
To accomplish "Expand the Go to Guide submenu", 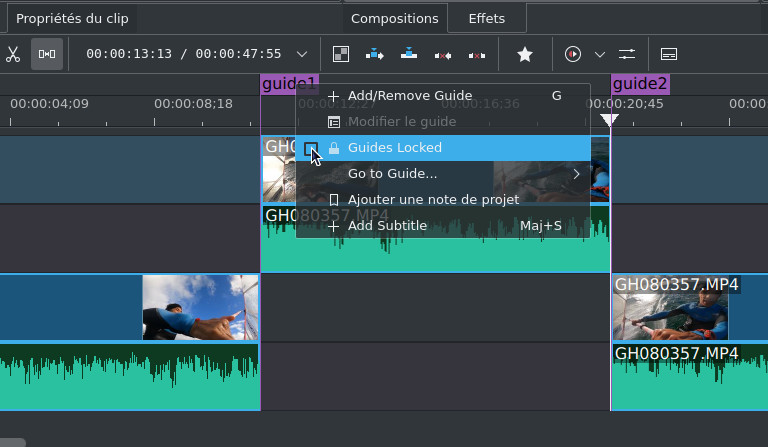I will [x=443, y=174].
